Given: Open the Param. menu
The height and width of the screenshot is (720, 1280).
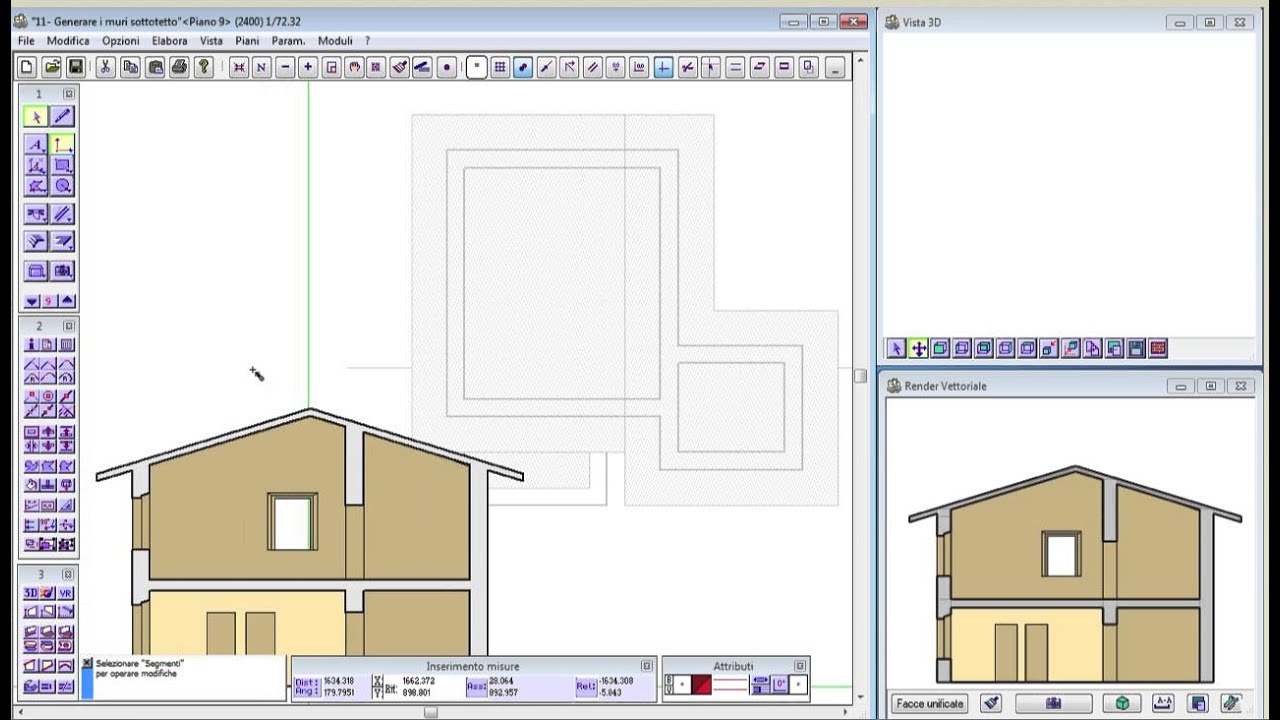Looking at the screenshot, I should pyautogui.click(x=289, y=41).
